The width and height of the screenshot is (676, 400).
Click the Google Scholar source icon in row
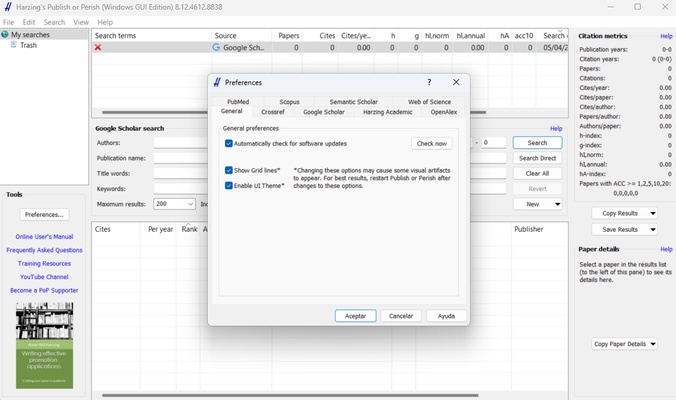(216, 47)
